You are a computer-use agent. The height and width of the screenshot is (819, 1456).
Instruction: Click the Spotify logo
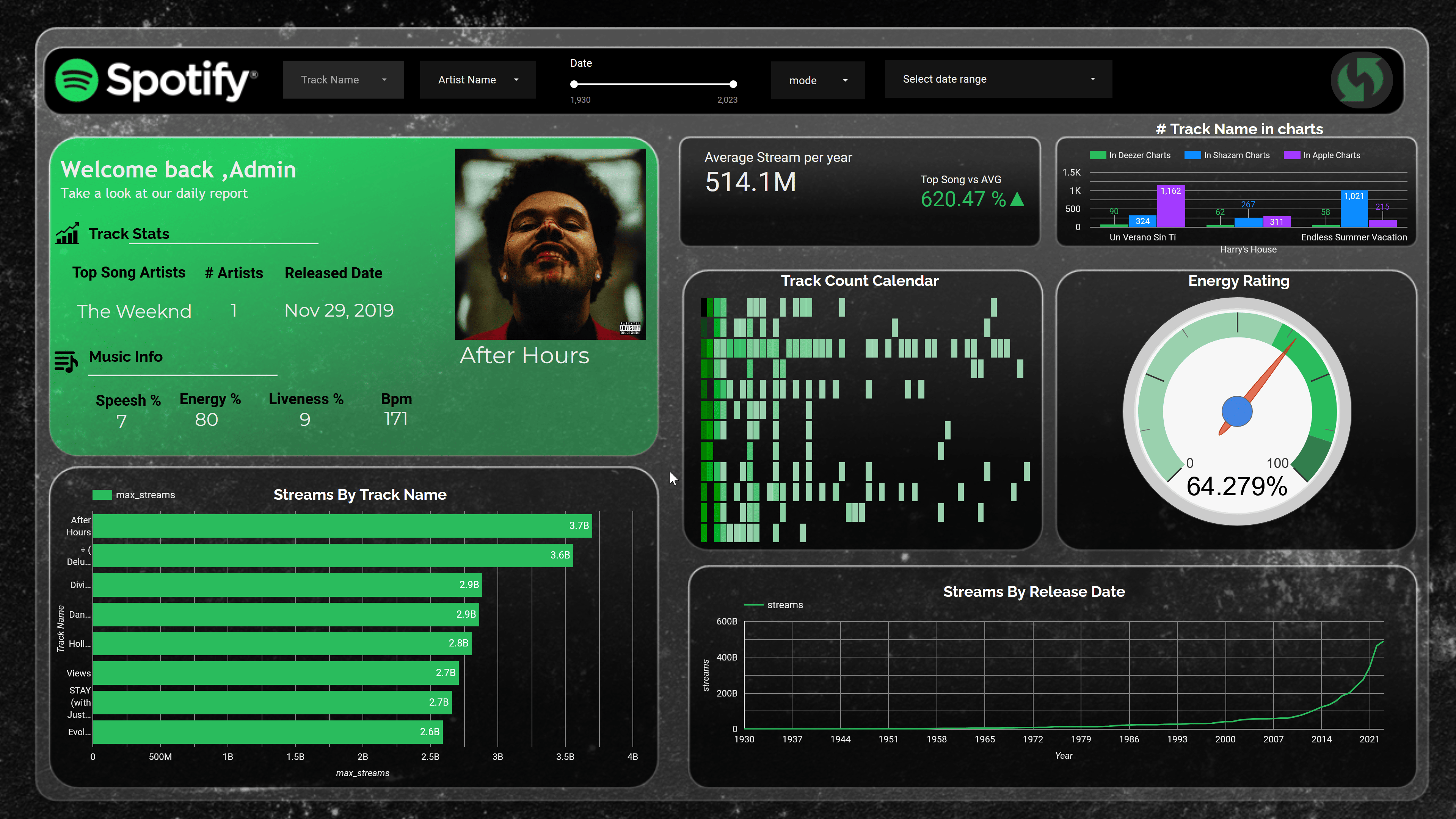coord(156,80)
